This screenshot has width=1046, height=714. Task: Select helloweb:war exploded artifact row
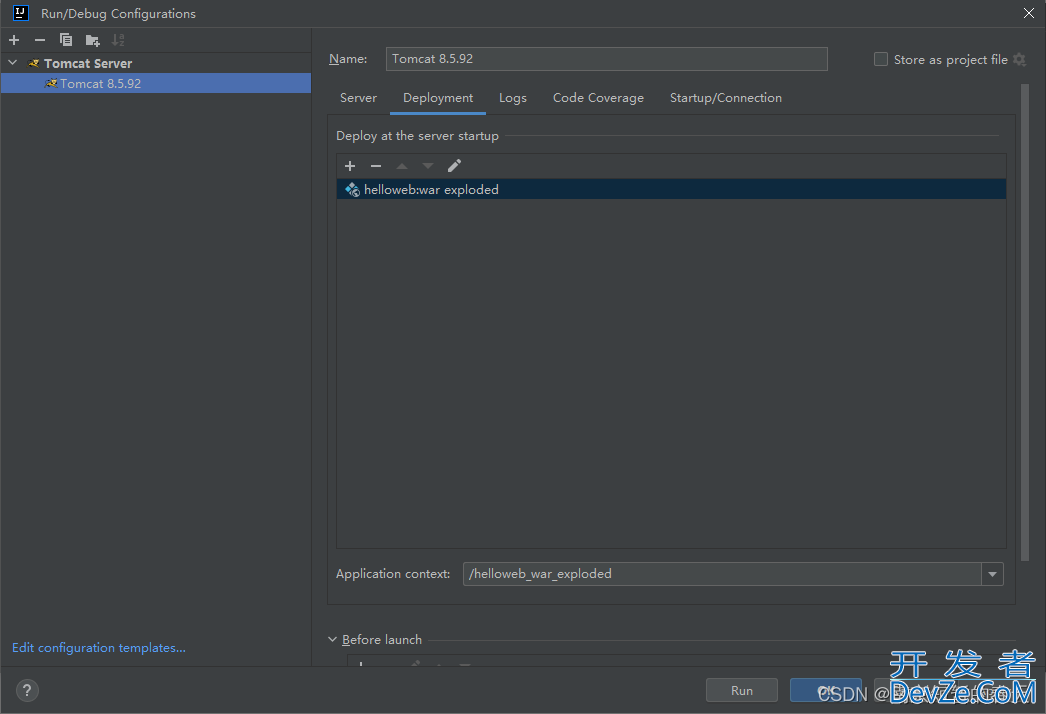(x=671, y=190)
